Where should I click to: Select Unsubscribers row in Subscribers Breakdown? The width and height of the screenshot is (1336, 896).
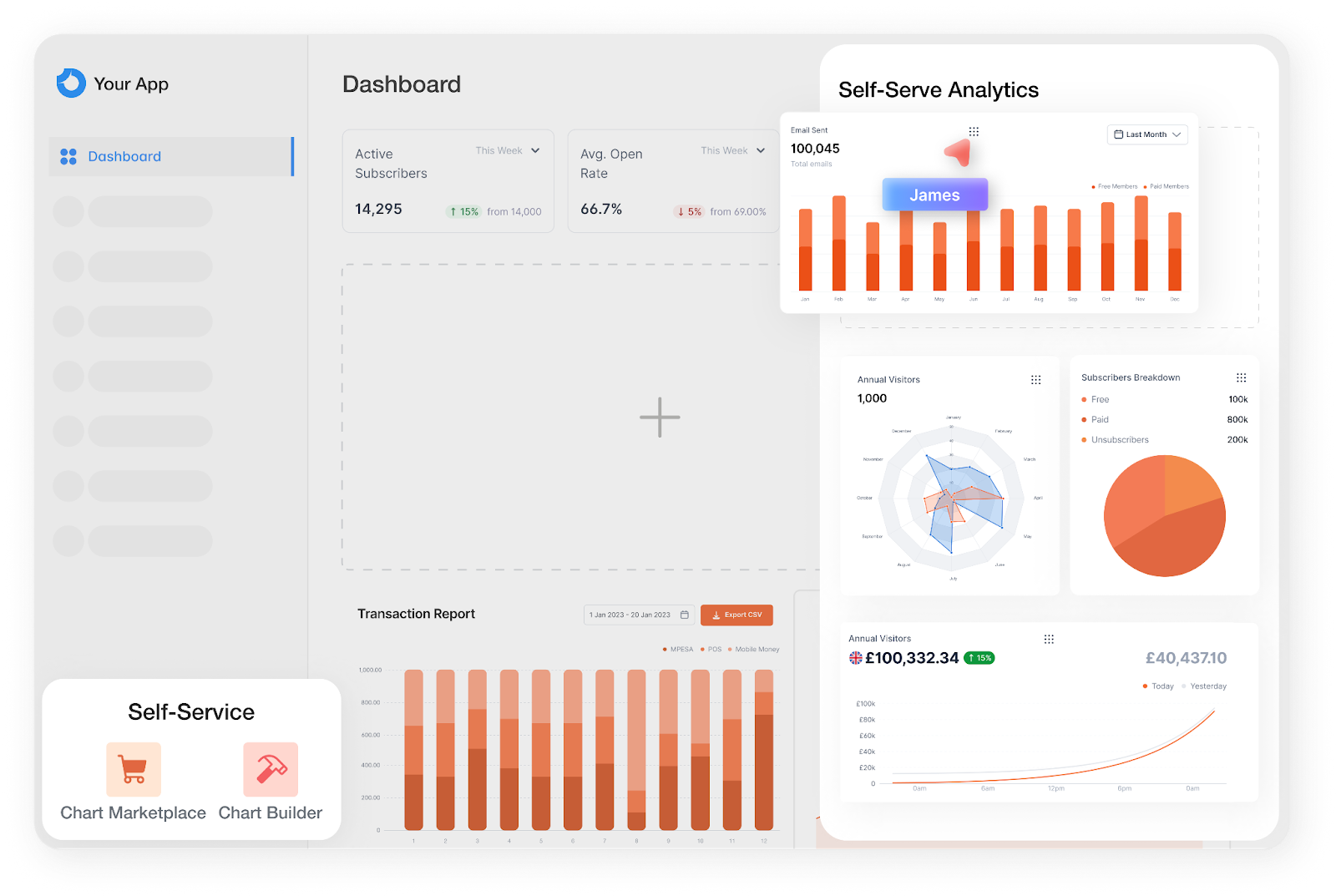[1165, 439]
